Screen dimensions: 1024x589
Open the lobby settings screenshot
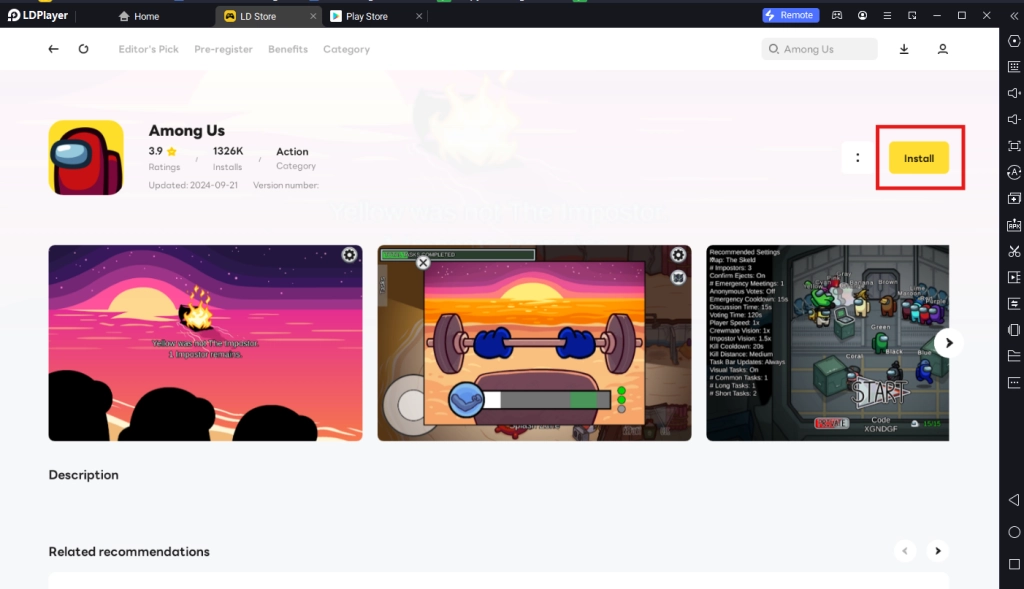[x=827, y=343]
